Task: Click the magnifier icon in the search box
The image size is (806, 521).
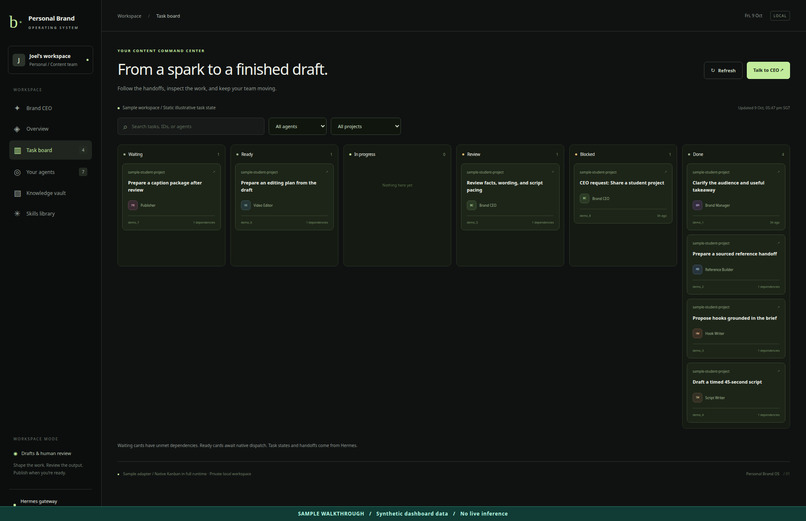Action: click(125, 127)
